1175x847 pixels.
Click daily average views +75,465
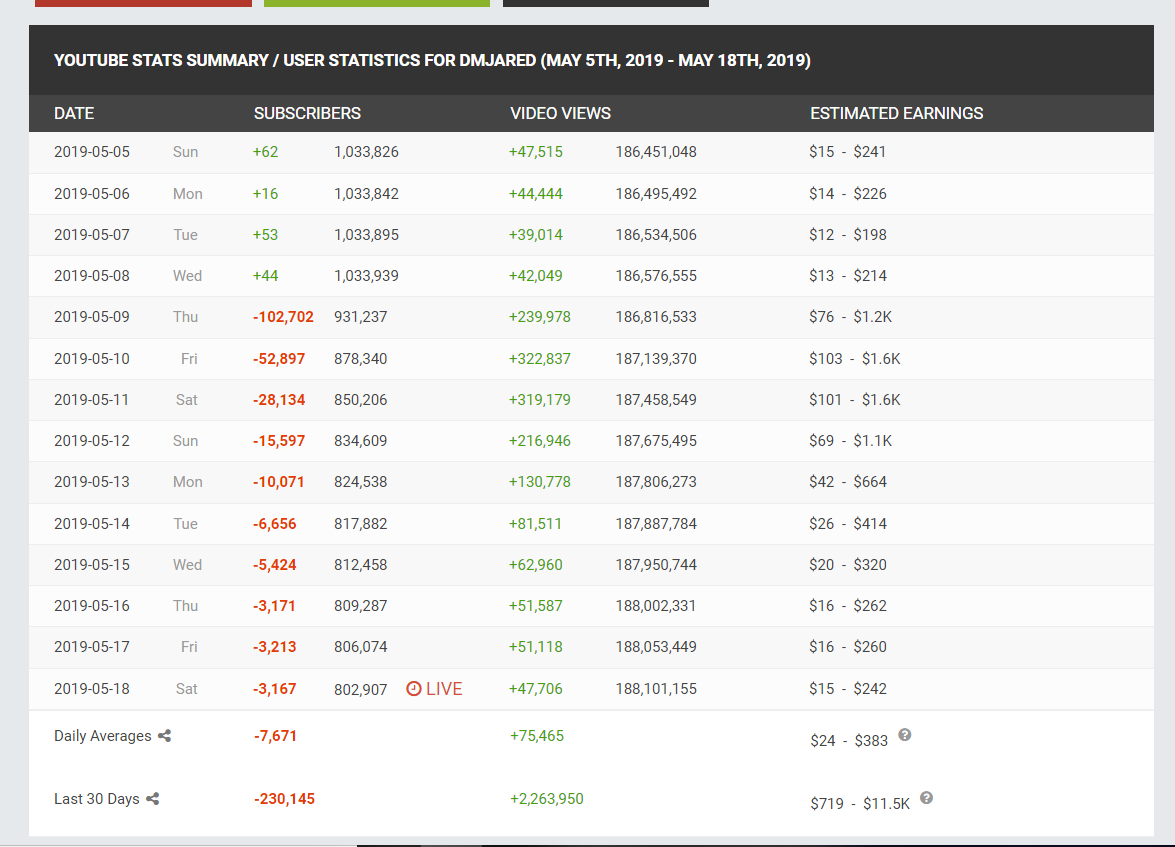tap(537, 736)
